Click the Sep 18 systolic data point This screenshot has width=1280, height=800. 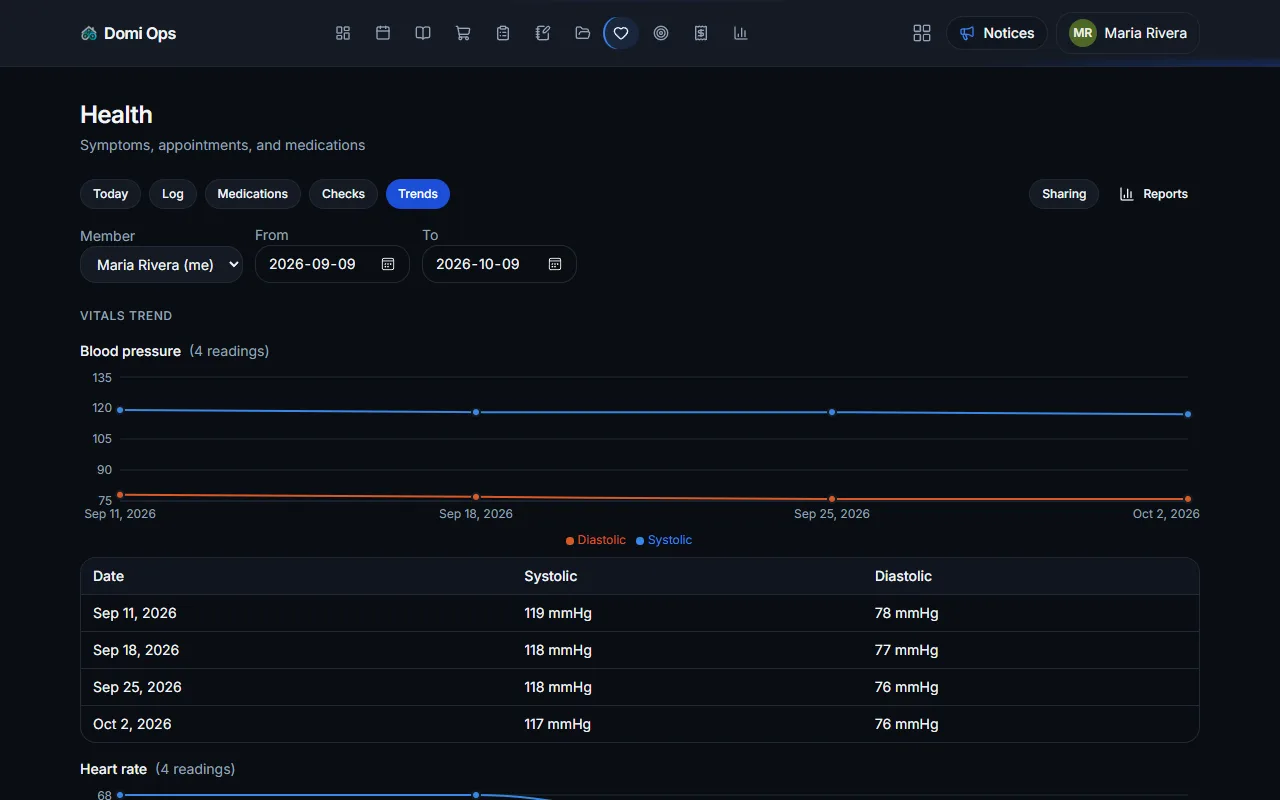476,412
